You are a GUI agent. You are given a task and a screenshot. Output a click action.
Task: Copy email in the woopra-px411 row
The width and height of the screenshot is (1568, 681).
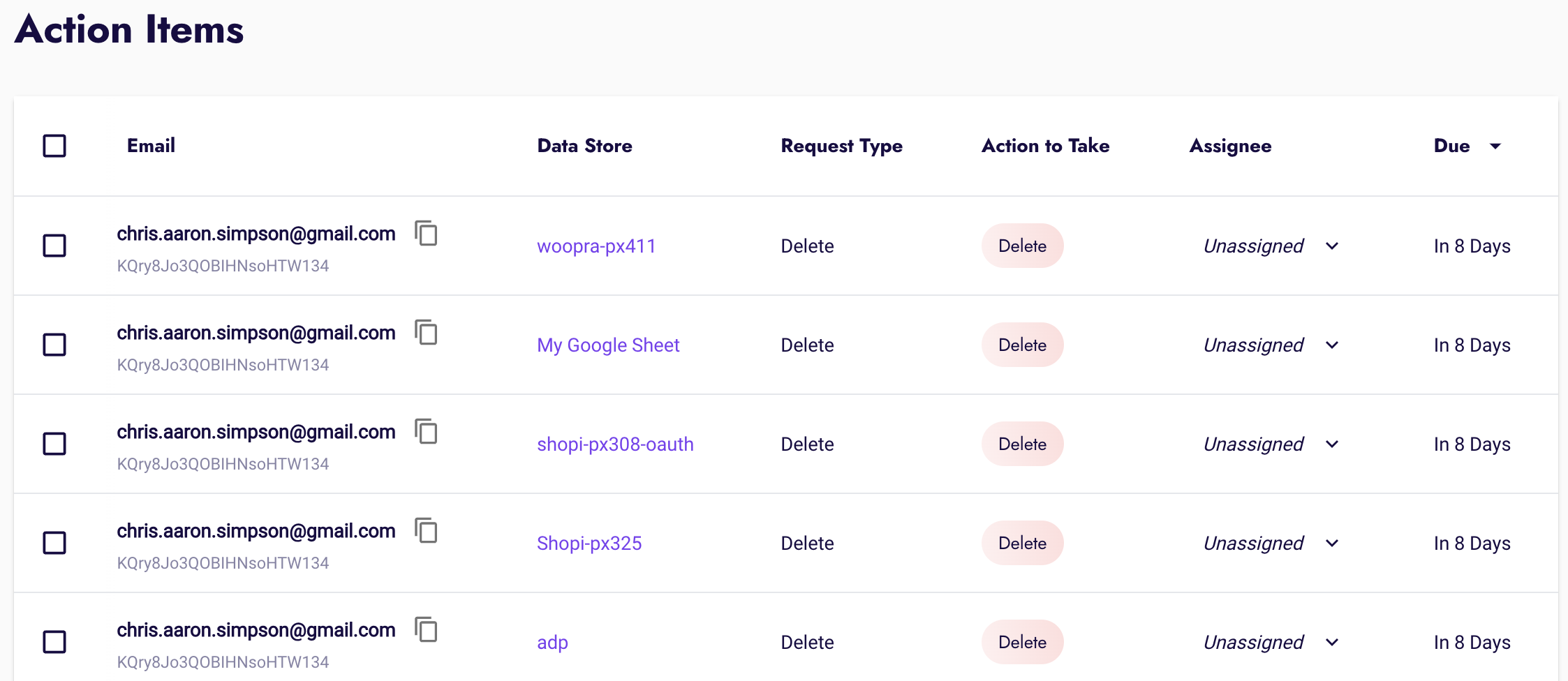click(x=426, y=233)
